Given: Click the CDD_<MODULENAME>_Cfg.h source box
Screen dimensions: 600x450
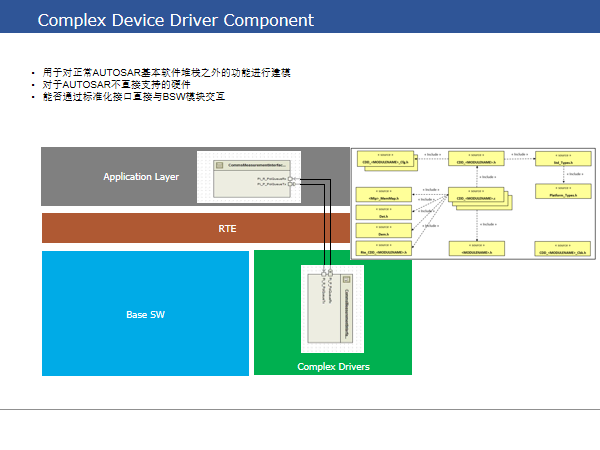Looking at the screenshot, I should coord(386,159).
